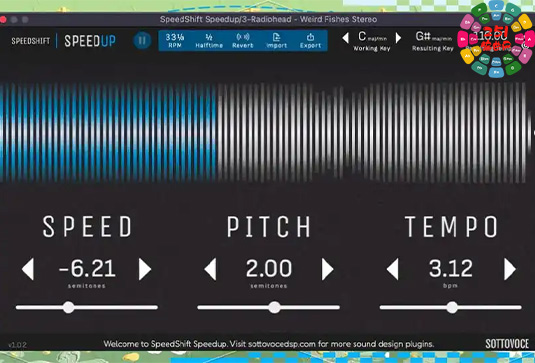The width and height of the screenshot is (535, 363).
Task: Click the version label v1.0.2
Action: 17,345
